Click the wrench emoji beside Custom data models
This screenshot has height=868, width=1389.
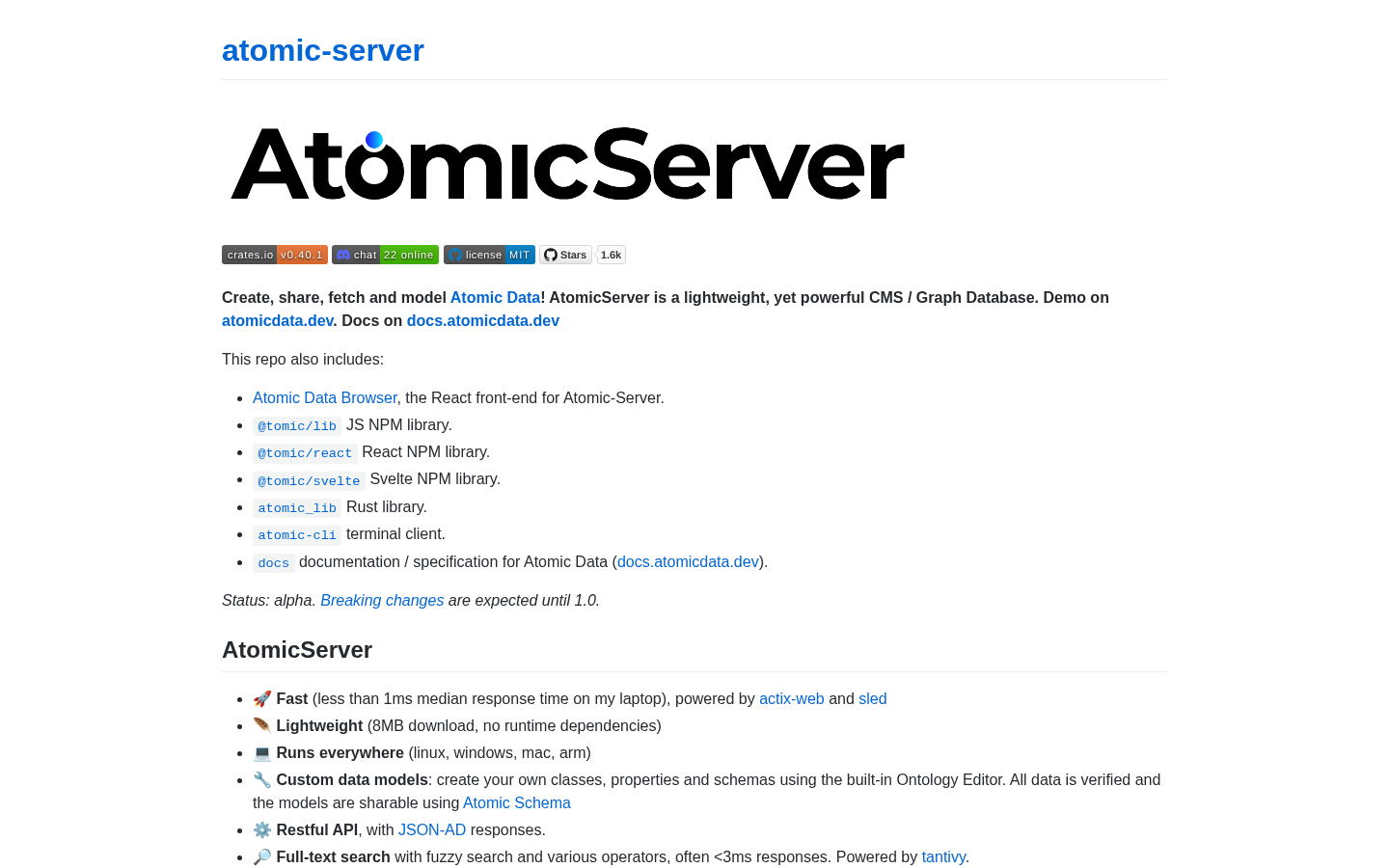click(262, 779)
